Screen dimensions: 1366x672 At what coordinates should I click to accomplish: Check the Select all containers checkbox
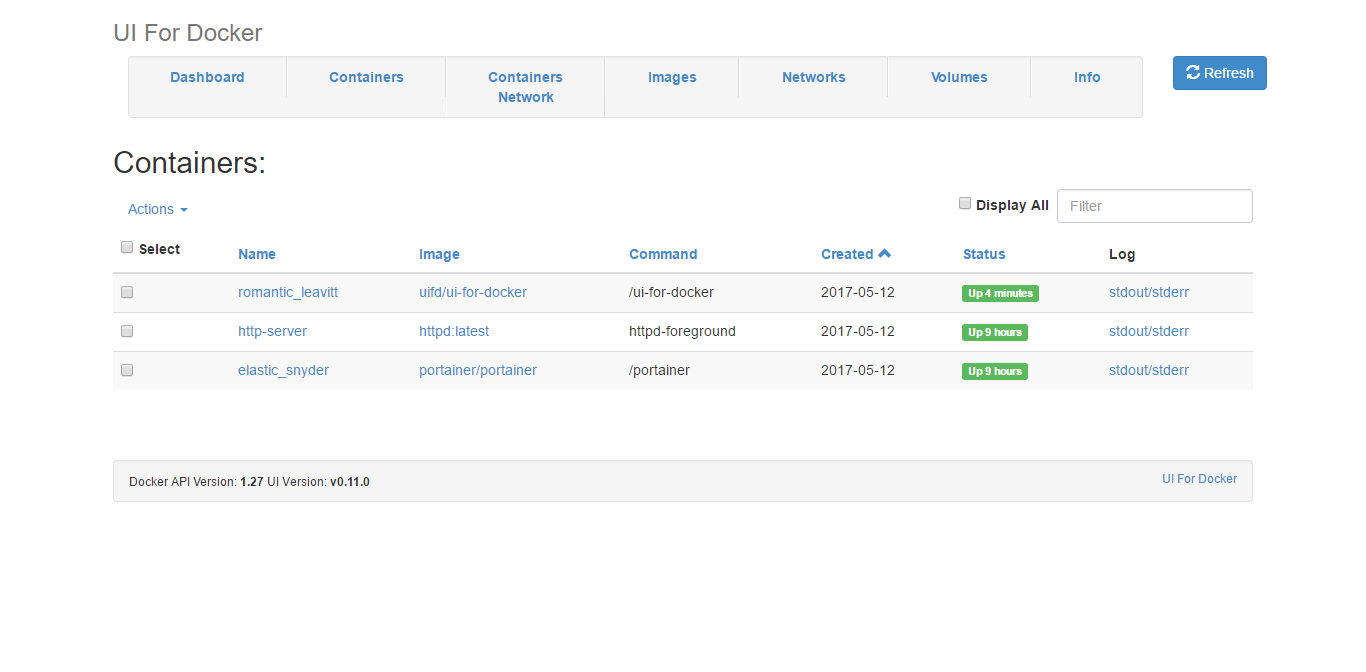click(127, 246)
